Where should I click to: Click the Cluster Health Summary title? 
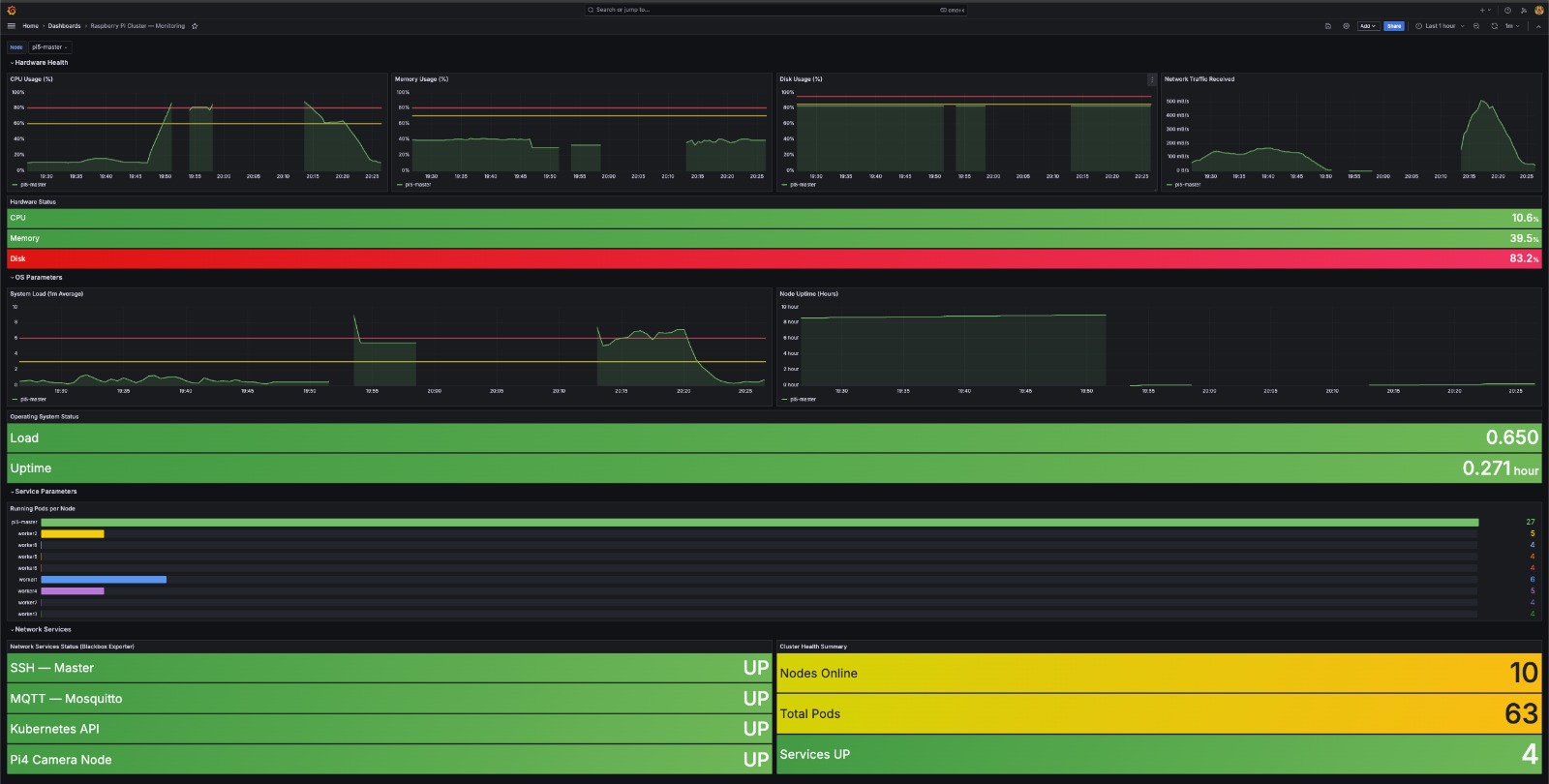click(x=813, y=647)
